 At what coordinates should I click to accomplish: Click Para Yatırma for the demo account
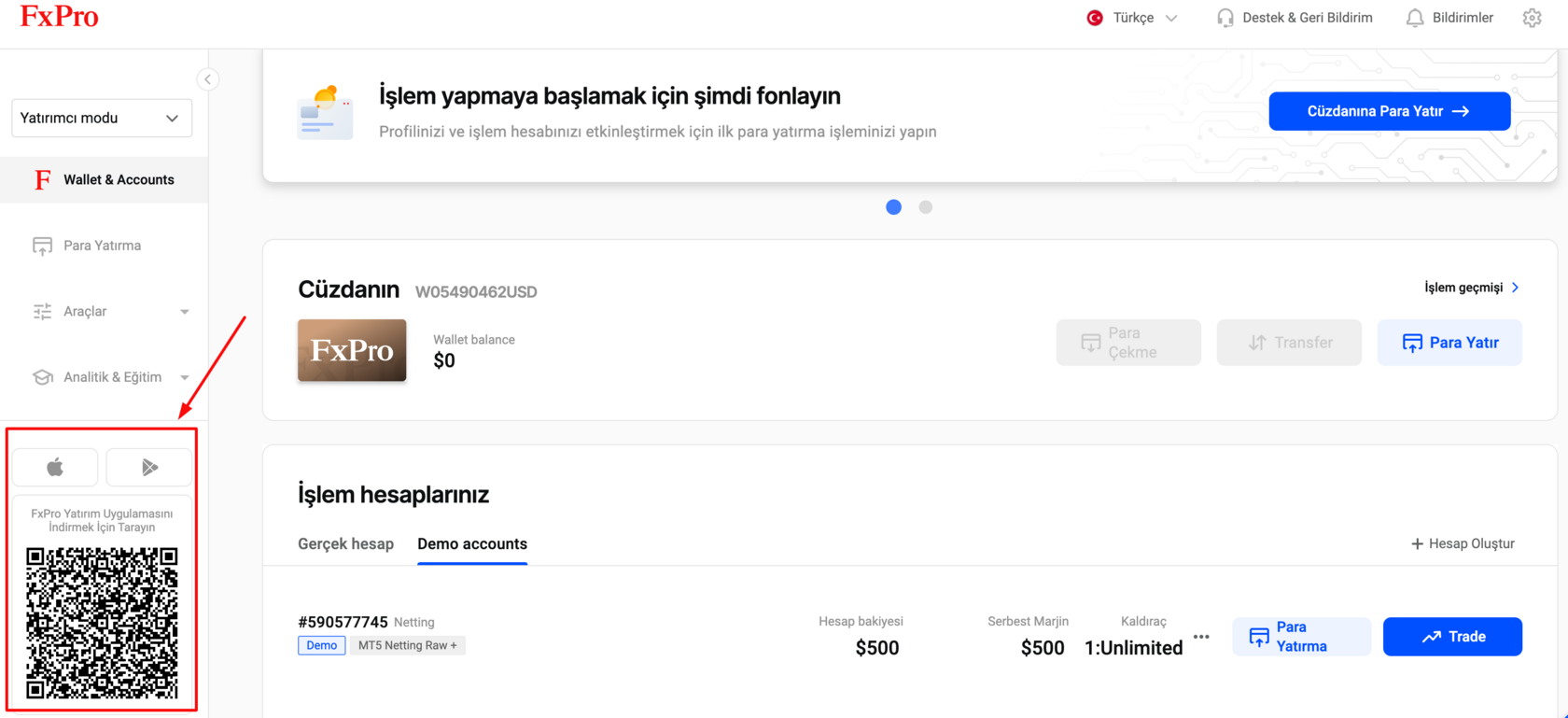(1301, 637)
